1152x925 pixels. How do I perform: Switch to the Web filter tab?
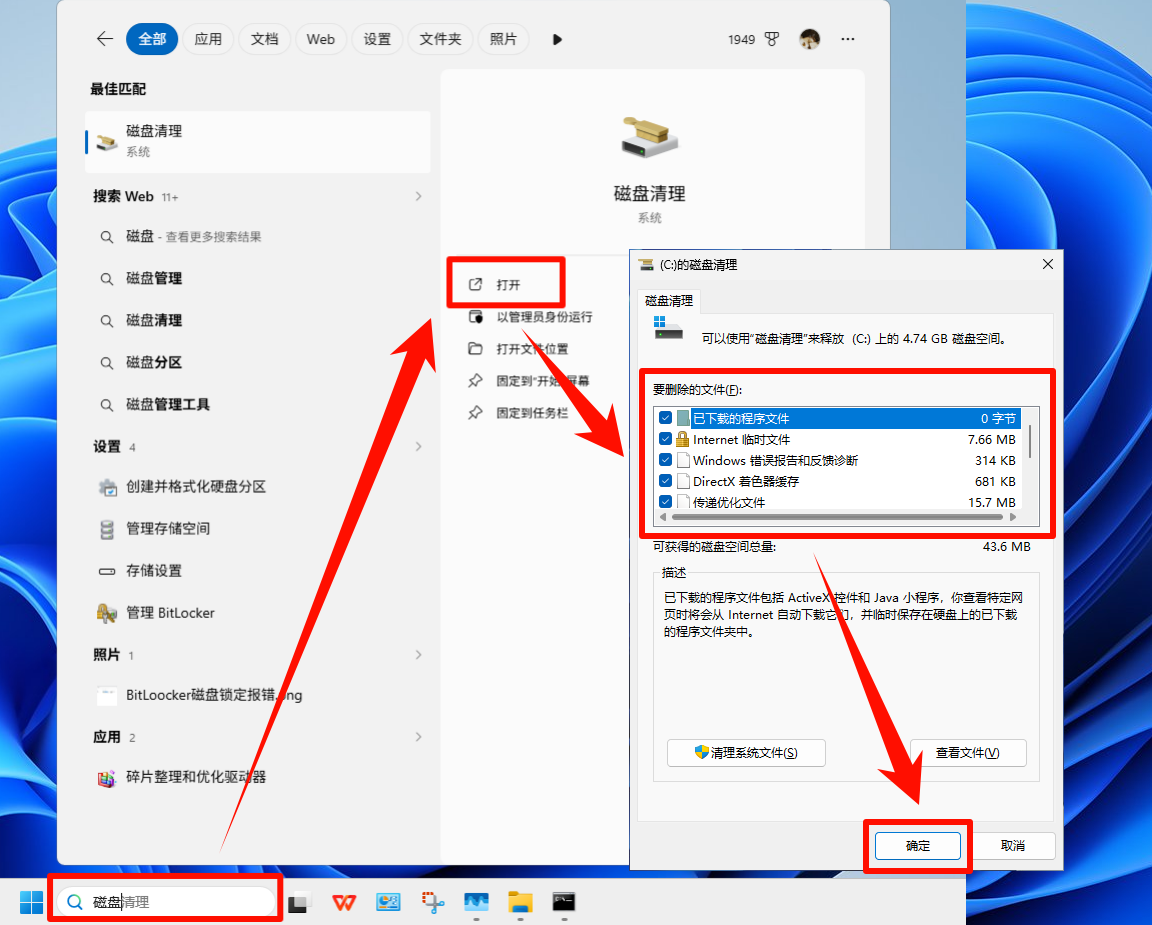[320, 39]
